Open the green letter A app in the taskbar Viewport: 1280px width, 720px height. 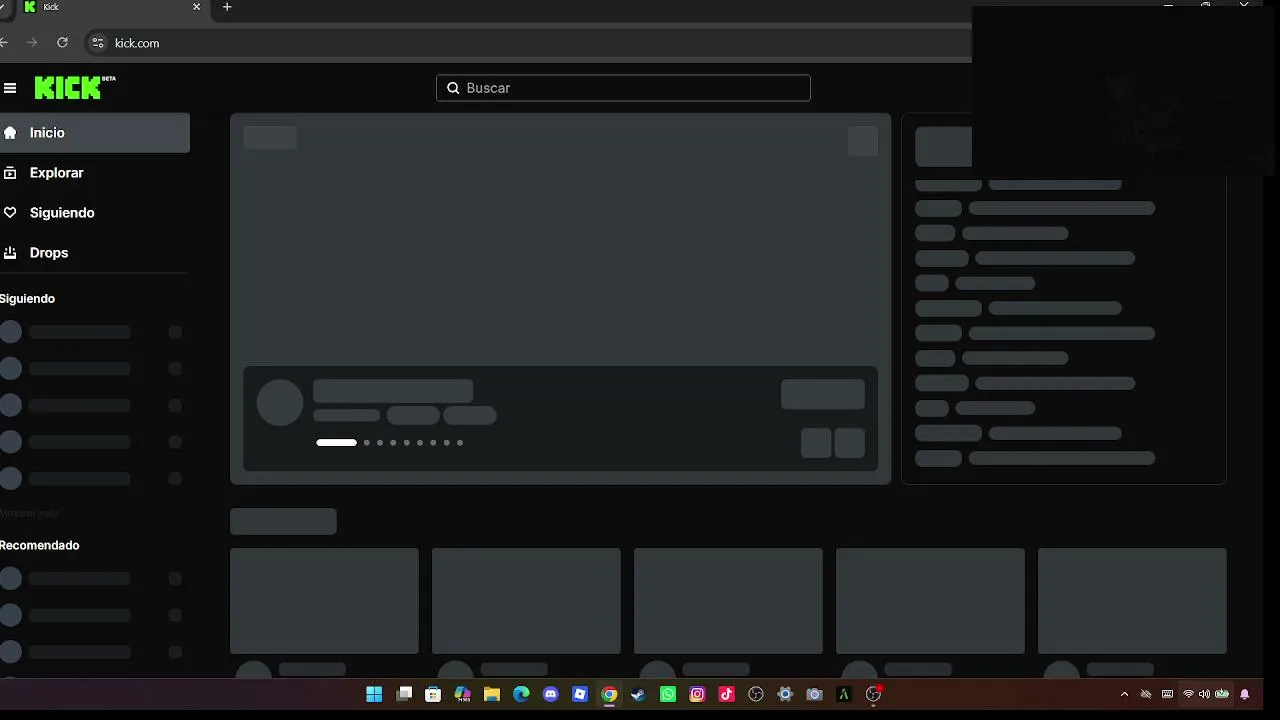coord(844,694)
